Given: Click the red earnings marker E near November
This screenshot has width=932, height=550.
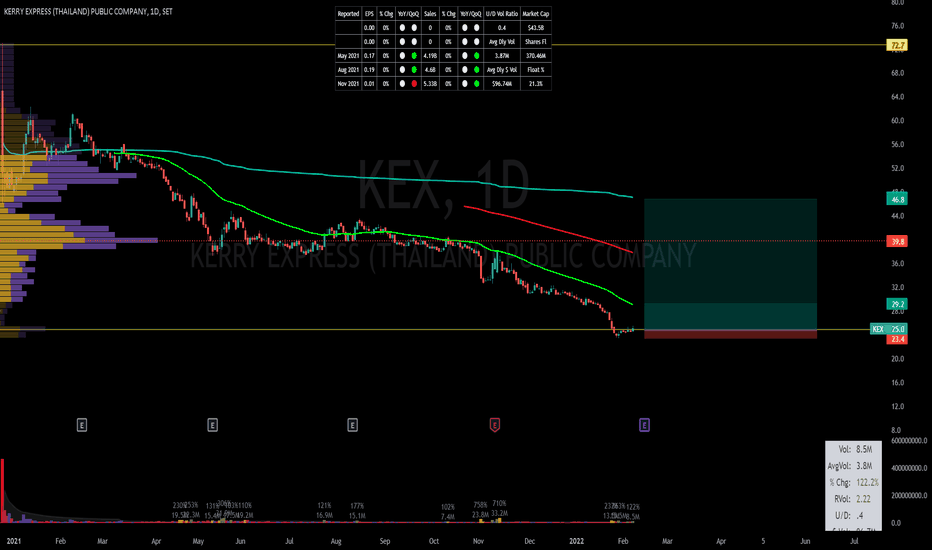Looking at the screenshot, I should 495,425.
